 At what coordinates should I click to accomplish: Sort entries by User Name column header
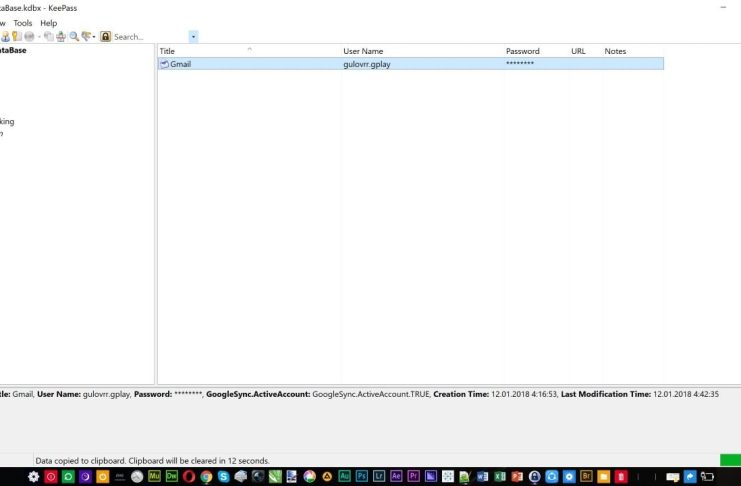click(422, 51)
